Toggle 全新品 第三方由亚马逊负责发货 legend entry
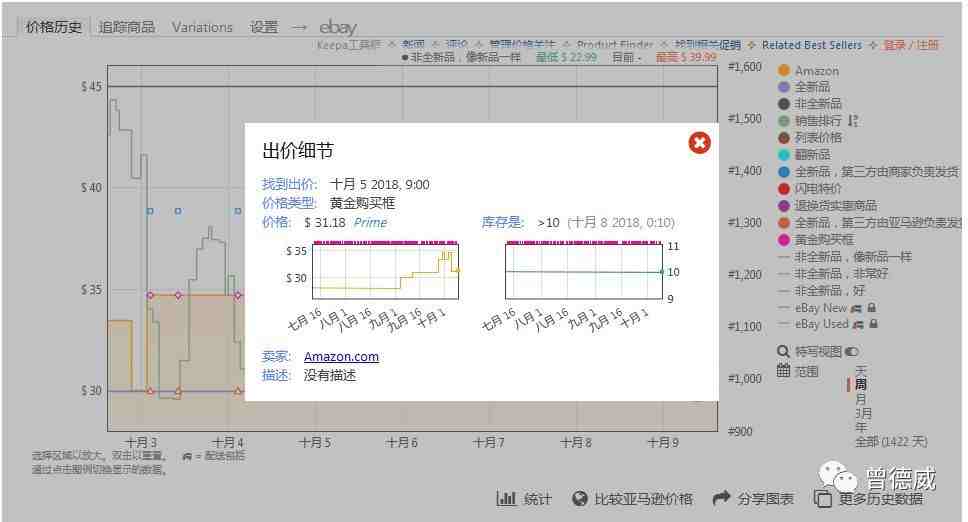Viewport: 968px width, 522px height. (869, 222)
